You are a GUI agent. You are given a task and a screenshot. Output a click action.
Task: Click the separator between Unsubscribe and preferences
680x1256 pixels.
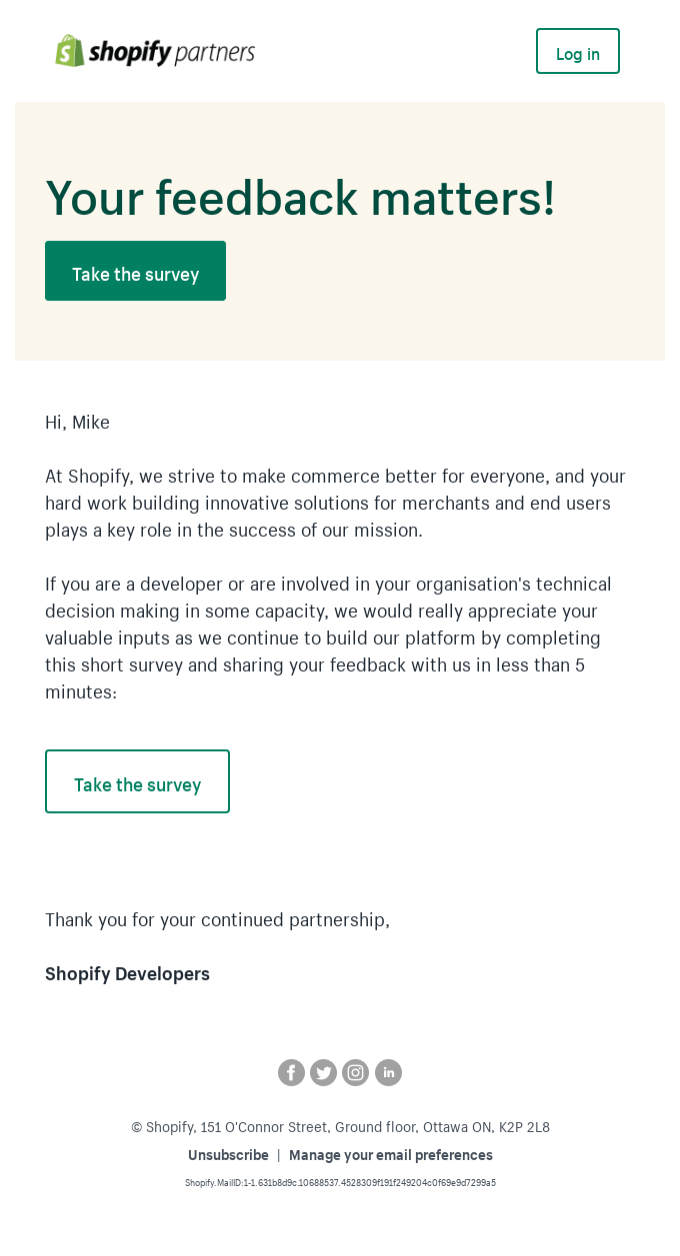pos(278,1155)
